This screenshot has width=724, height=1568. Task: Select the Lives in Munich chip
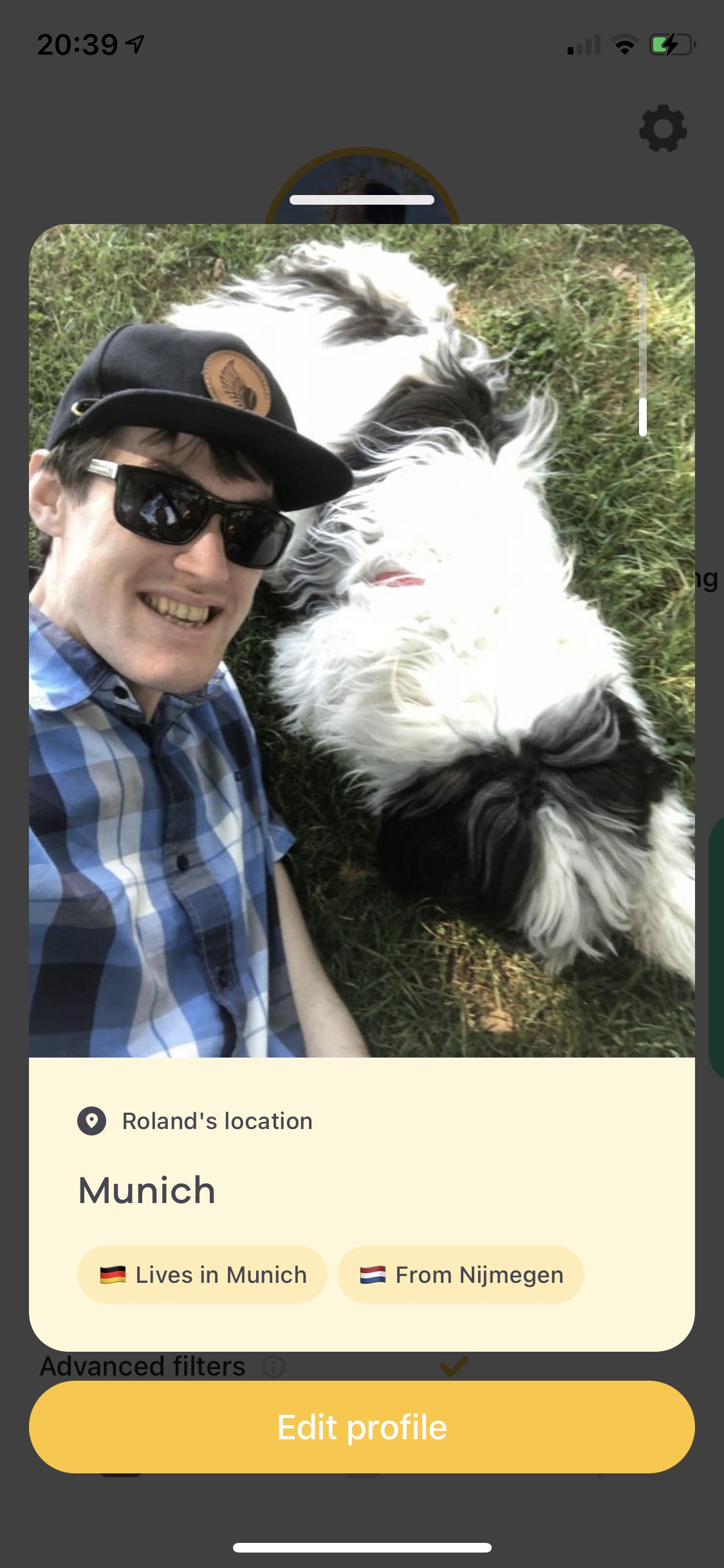[202, 1274]
